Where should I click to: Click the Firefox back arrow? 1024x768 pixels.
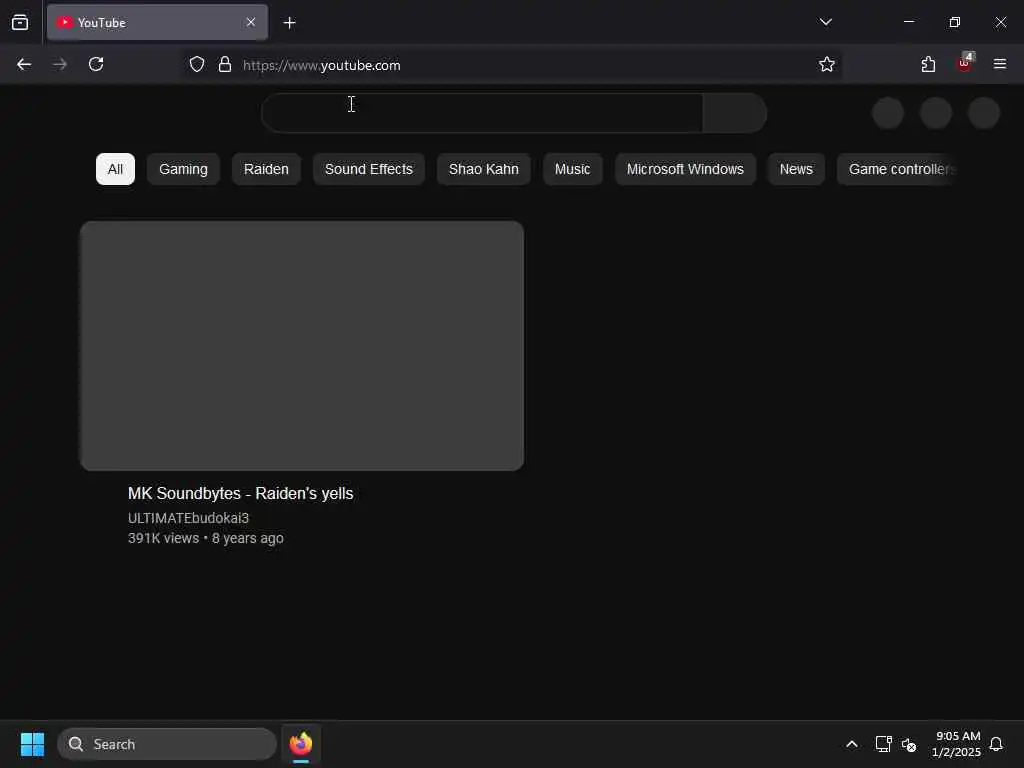coord(24,64)
